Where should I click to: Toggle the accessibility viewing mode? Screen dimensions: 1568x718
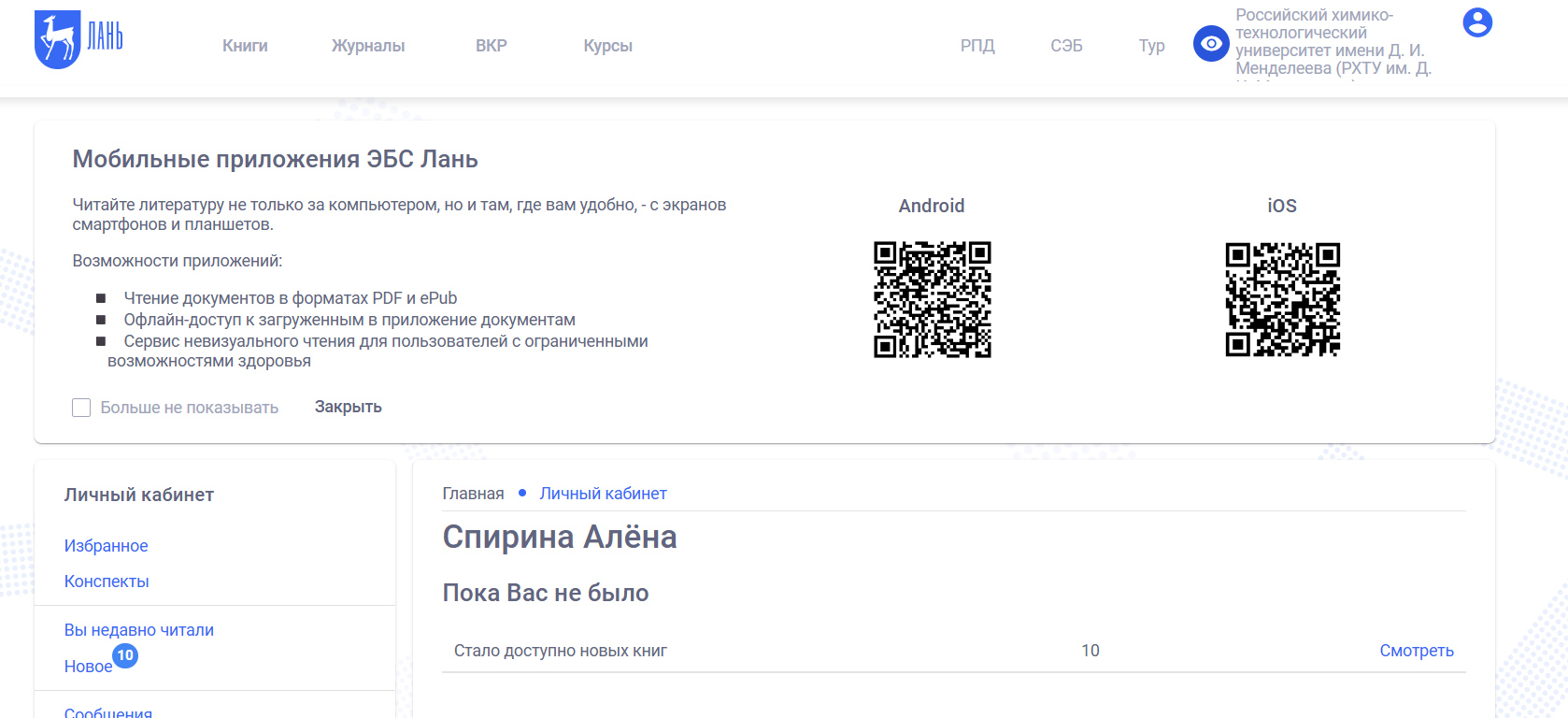pyautogui.click(x=1210, y=43)
